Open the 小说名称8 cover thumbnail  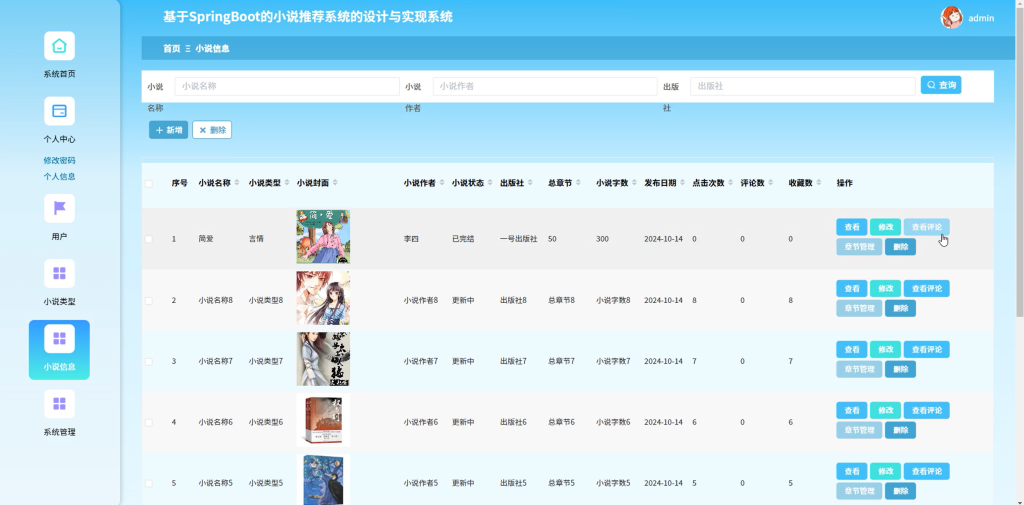(323, 298)
